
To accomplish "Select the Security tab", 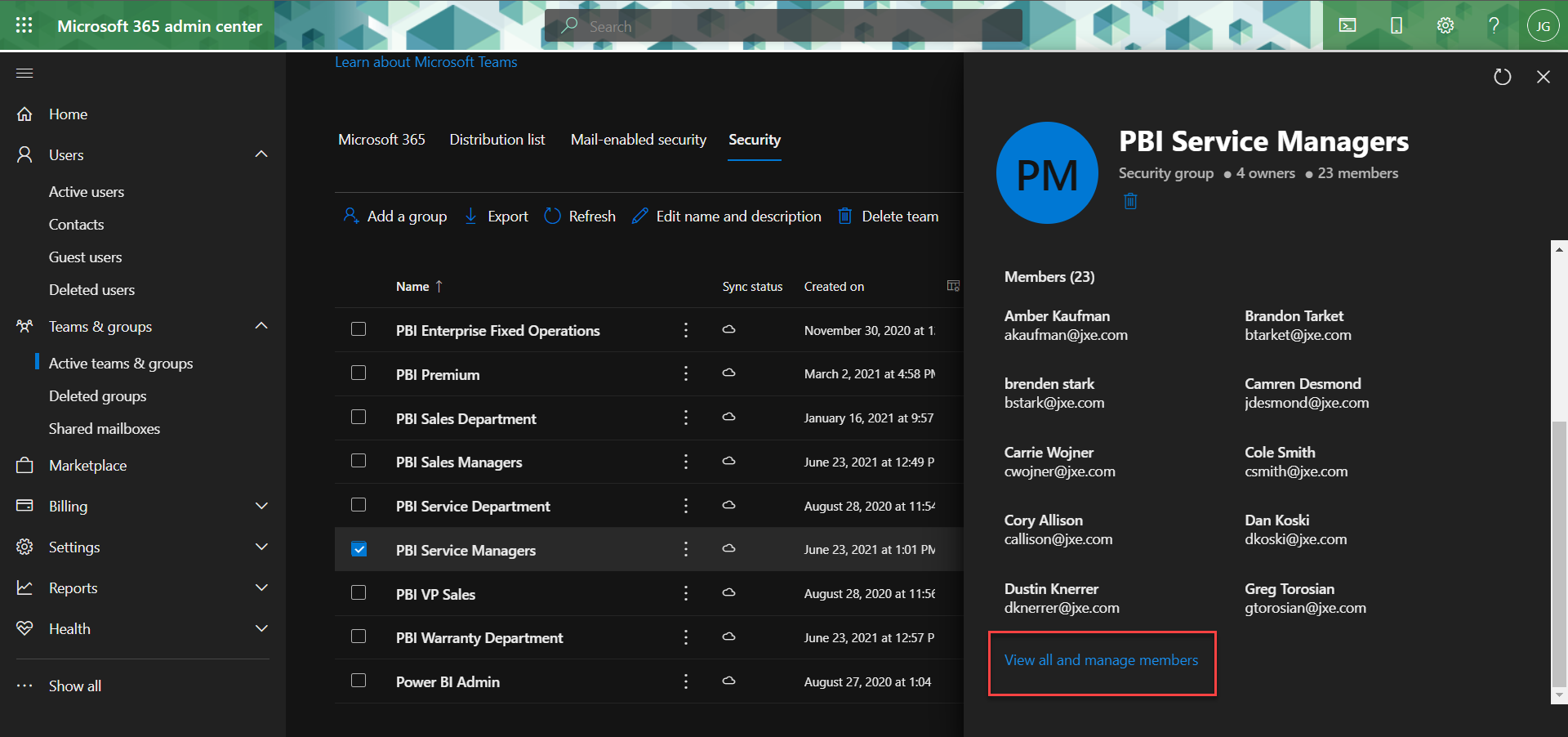I will 755,140.
